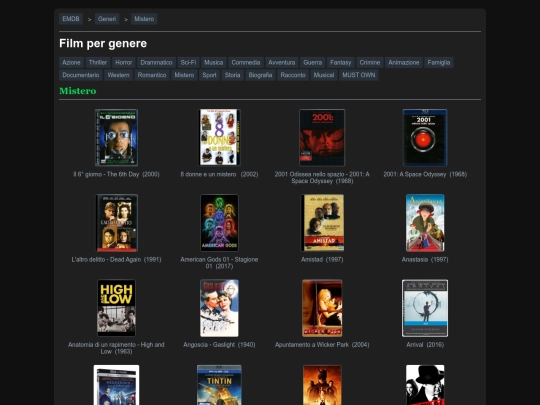The image size is (540, 405).
Task: Click title Angoscia - Gaslight (1940)
Action: 219,345
